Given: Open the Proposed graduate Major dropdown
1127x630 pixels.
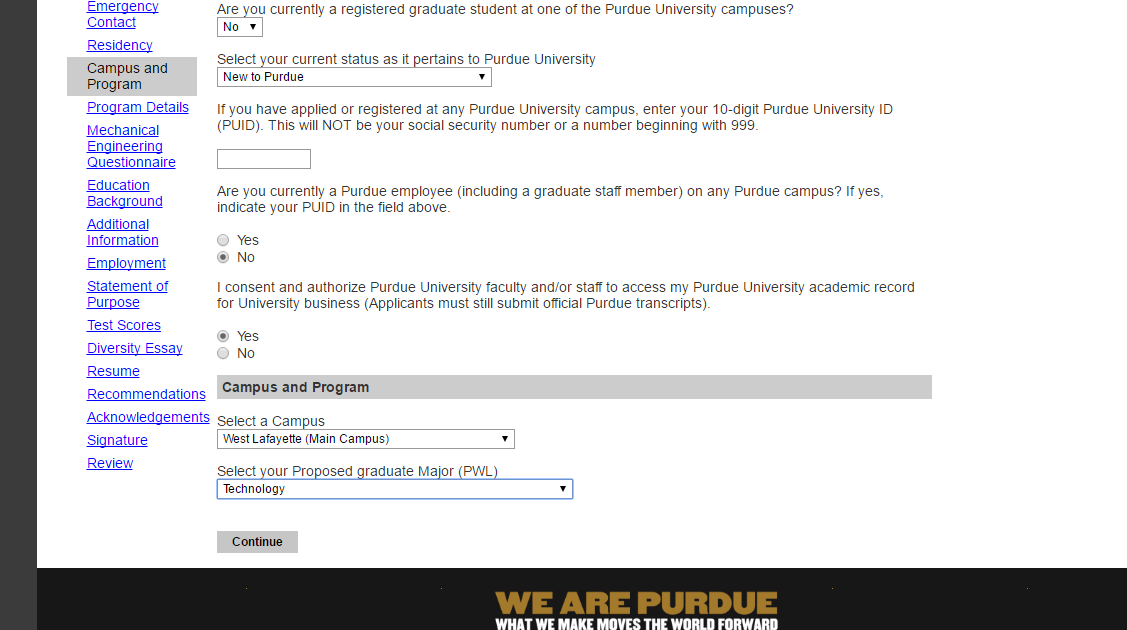Looking at the screenshot, I should pos(394,489).
